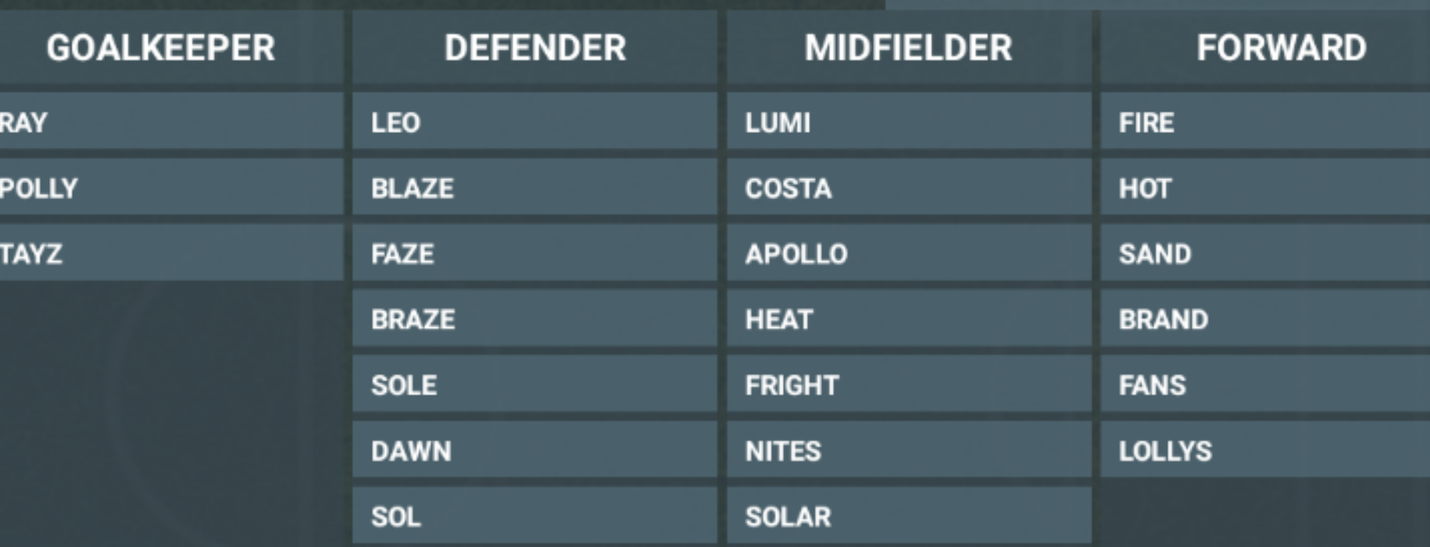This screenshot has width=1430, height=547.
Task: Choose TAYZ in the goalkeeper list
Action: 171,253
